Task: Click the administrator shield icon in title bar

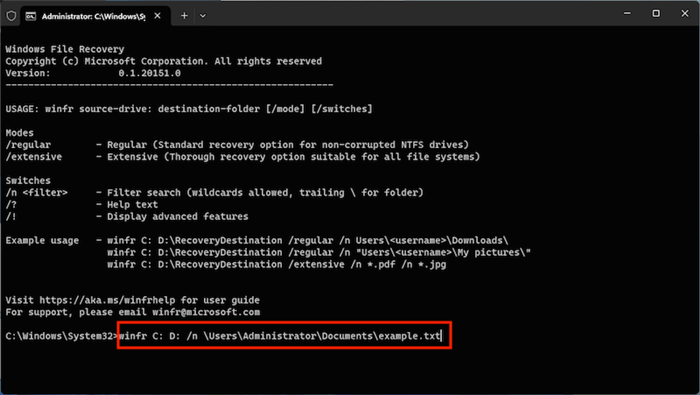Action: [x=11, y=16]
